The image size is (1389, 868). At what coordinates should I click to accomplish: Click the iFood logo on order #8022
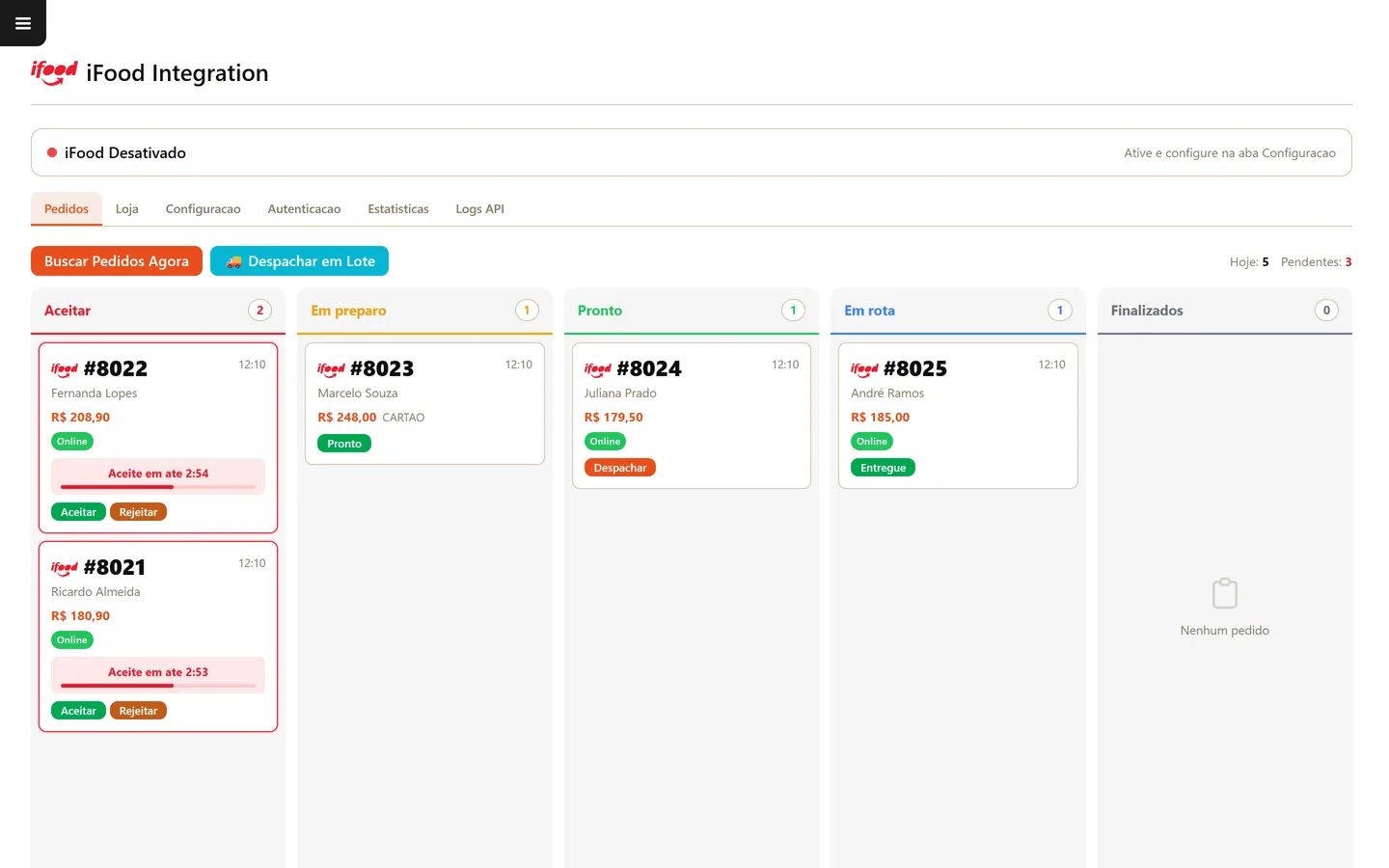[x=65, y=369]
